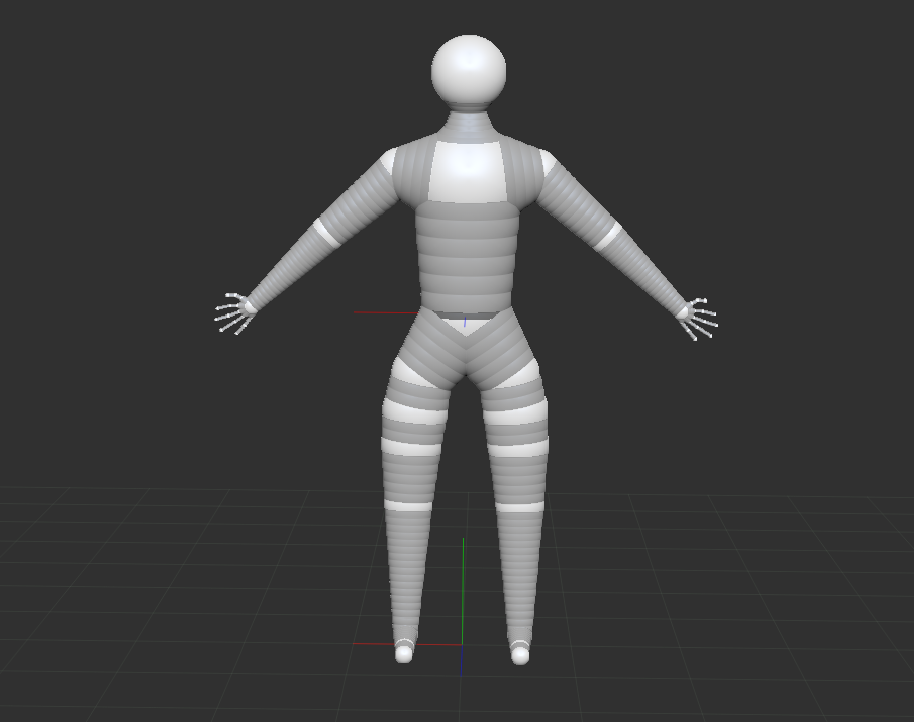Click the hand with fingers on screen-right
914x722 pixels.
tap(696, 317)
